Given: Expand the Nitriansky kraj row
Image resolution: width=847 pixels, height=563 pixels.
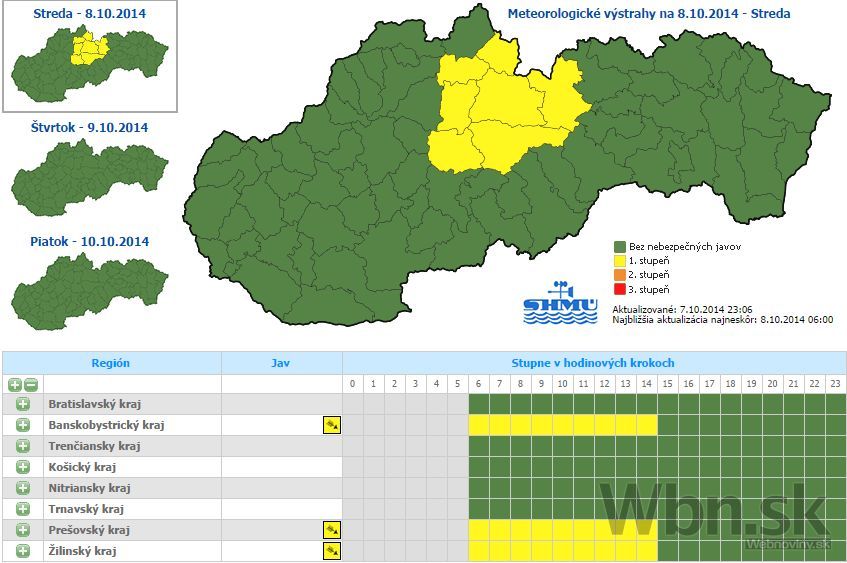Looking at the screenshot, I should coord(23,488).
